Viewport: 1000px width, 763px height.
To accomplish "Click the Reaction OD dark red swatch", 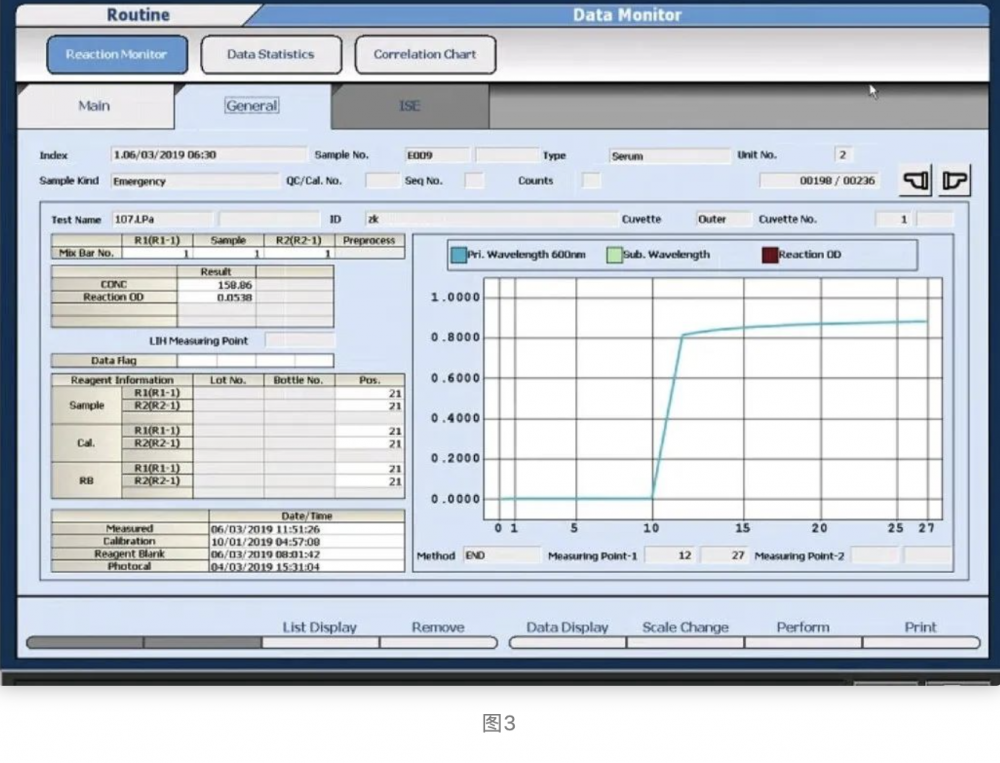I will 770,255.
